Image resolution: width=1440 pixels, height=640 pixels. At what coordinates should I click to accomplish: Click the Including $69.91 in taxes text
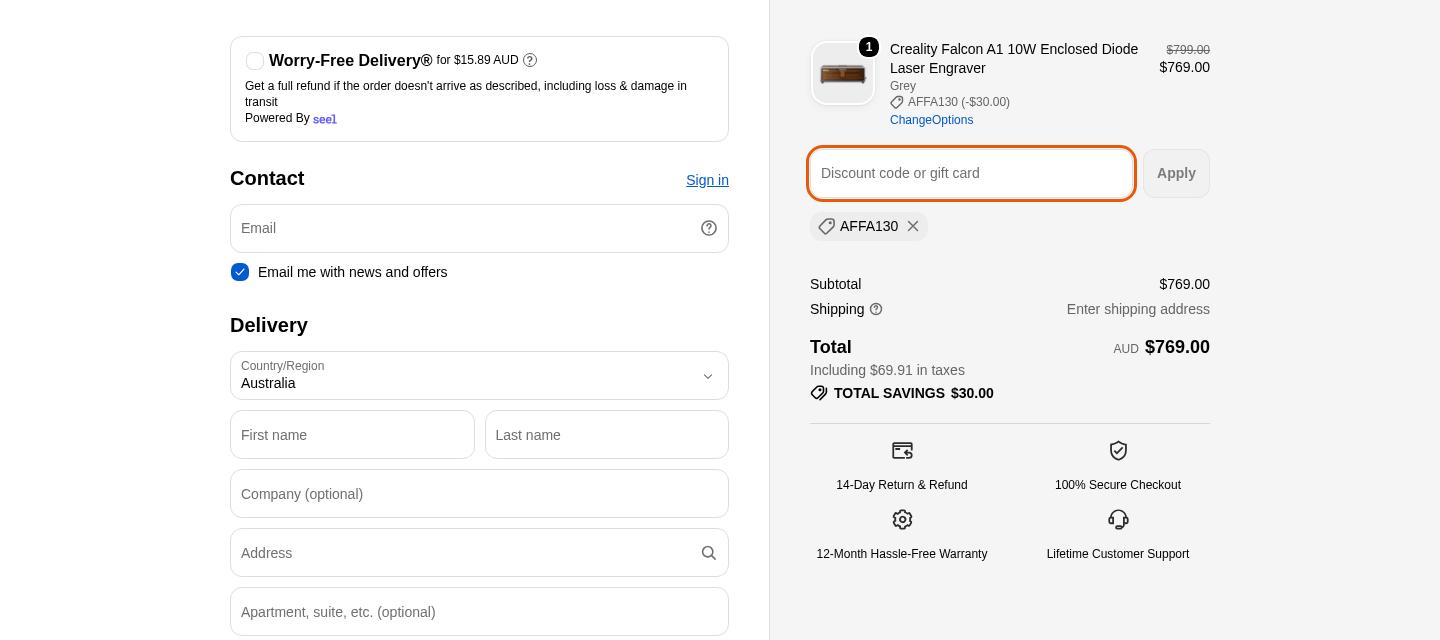pyautogui.click(x=887, y=370)
